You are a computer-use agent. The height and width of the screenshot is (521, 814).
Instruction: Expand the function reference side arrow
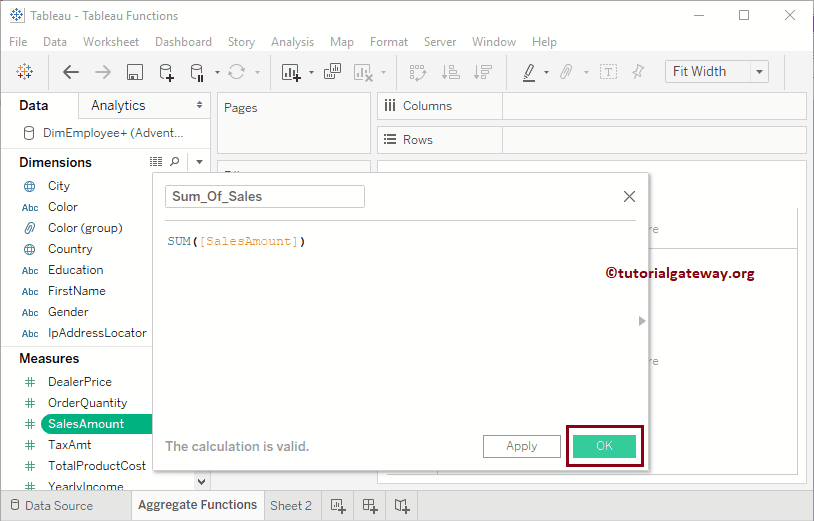pos(642,321)
